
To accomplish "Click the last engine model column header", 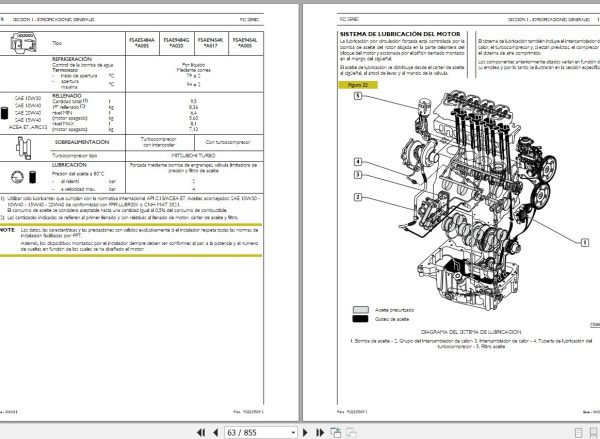I will (x=245, y=43).
